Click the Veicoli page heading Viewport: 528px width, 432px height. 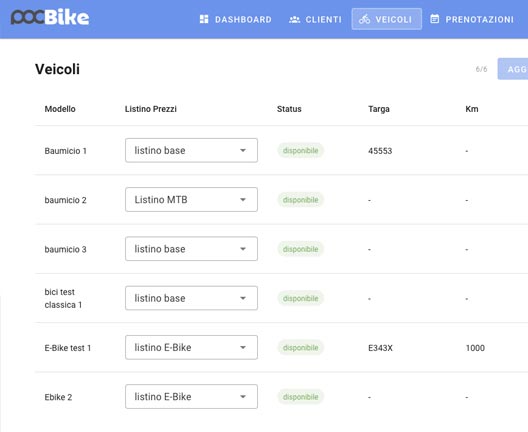[58, 69]
